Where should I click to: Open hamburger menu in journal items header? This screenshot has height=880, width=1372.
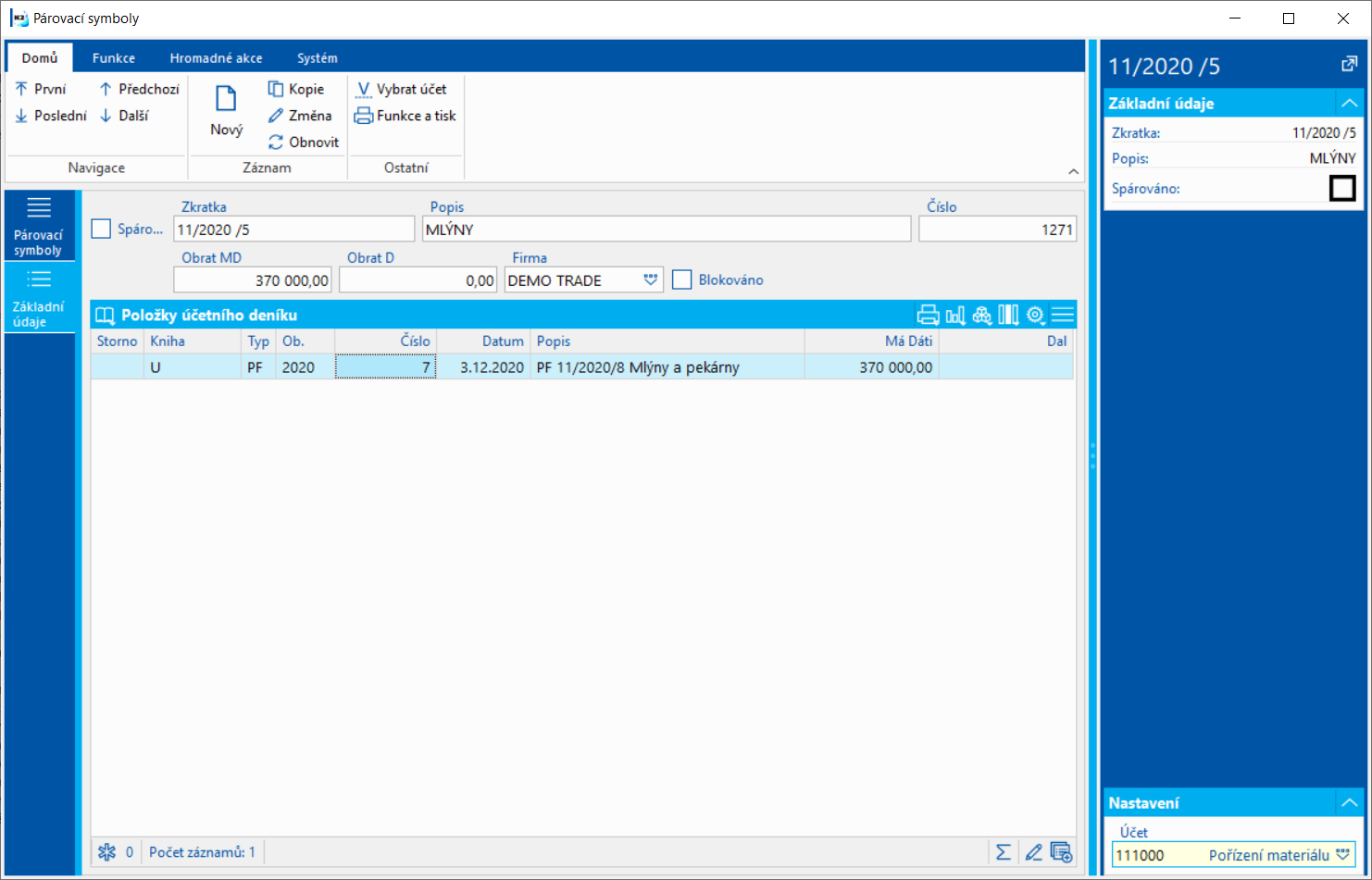1063,316
